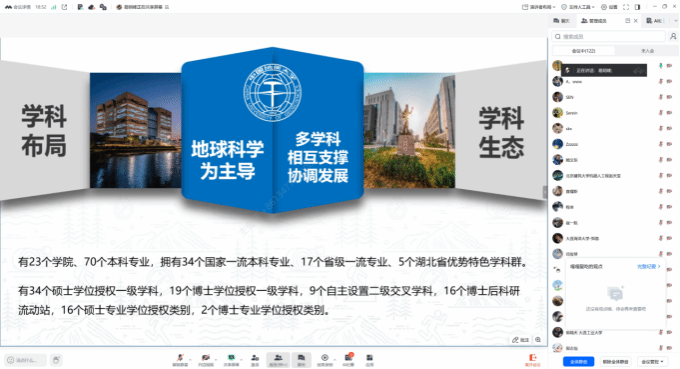Unmute microphone in bottom toolbar
Image resolution: width=680 pixels, height=369 pixels.
click(x=180, y=359)
